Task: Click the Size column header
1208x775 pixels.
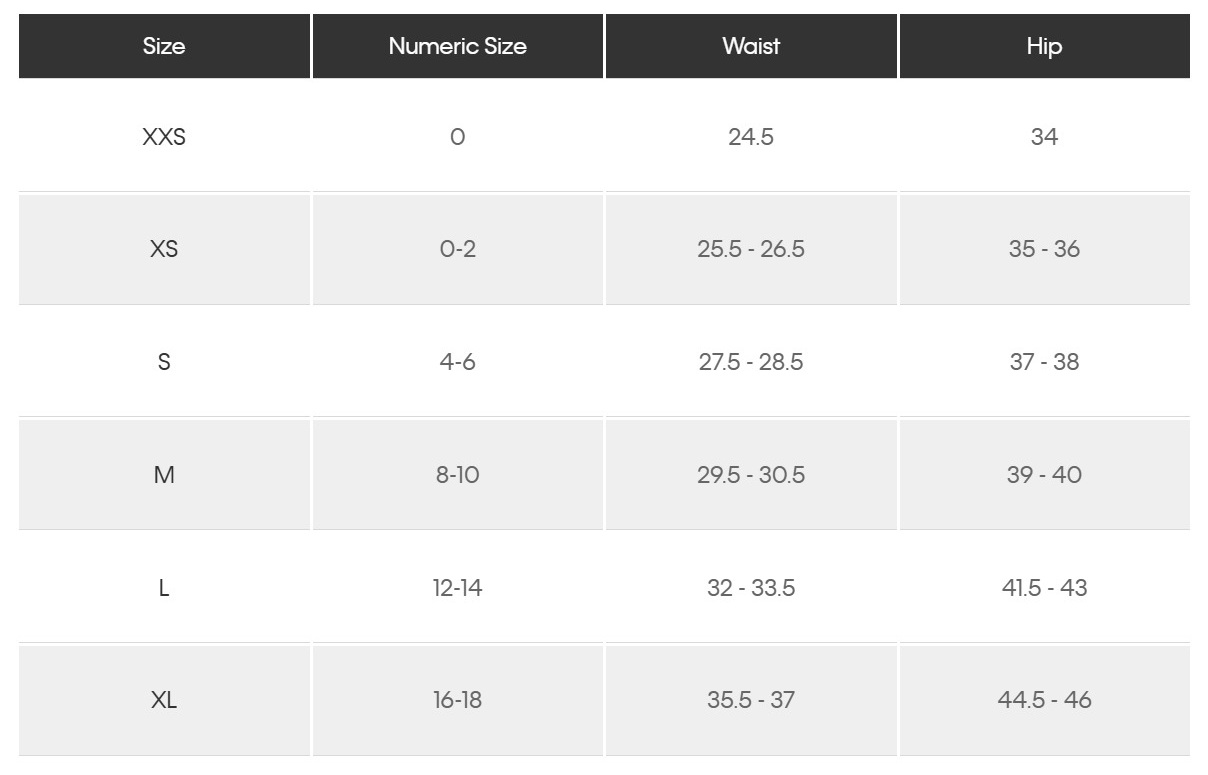Action: click(x=164, y=46)
